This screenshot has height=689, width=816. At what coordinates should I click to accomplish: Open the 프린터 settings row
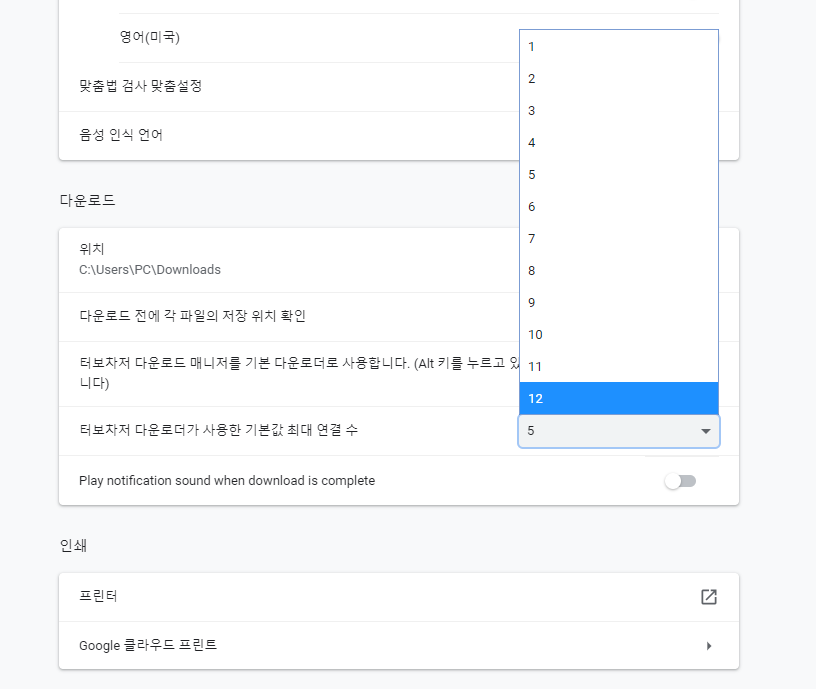click(x=399, y=597)
